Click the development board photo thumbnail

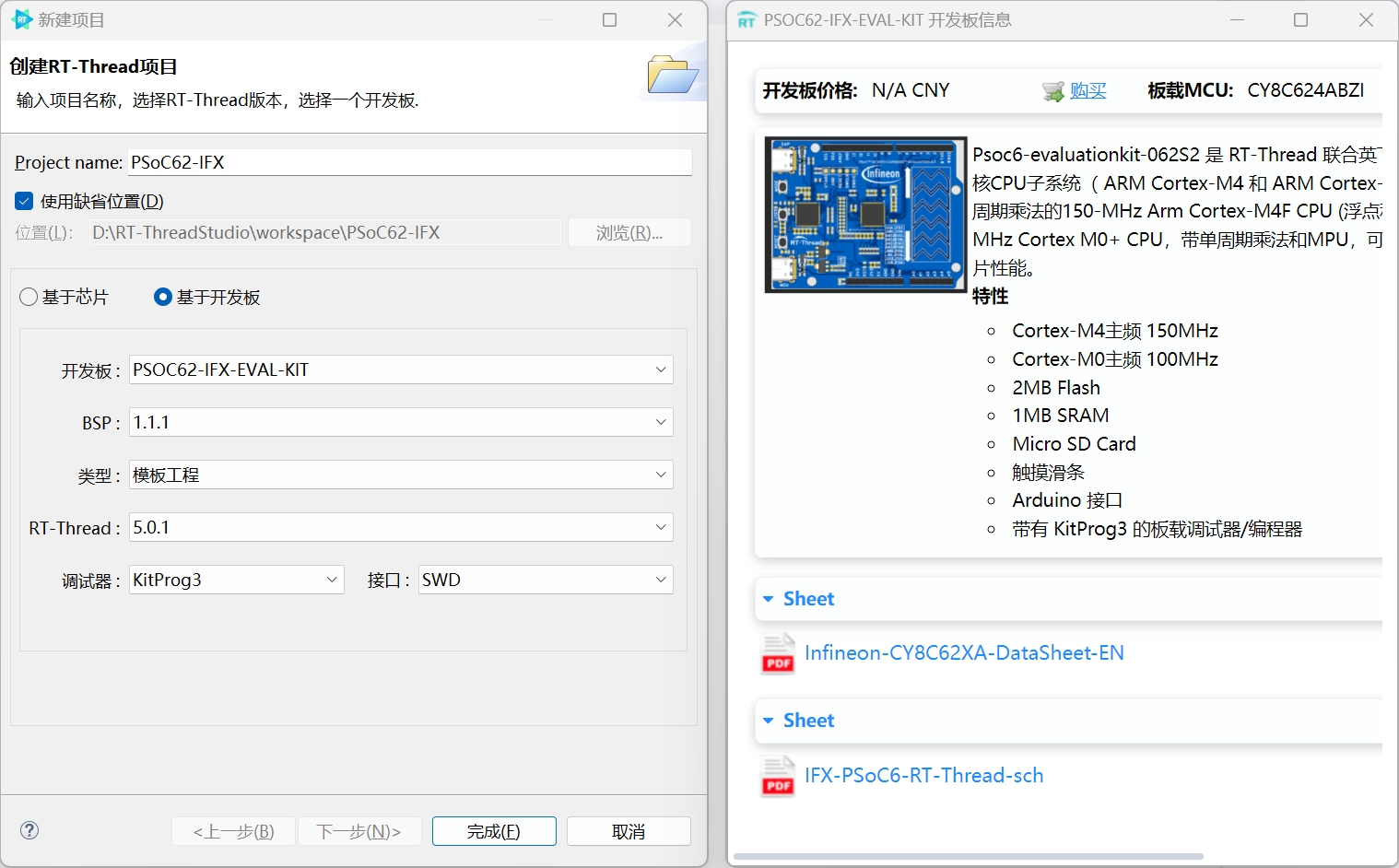point(865,215)
